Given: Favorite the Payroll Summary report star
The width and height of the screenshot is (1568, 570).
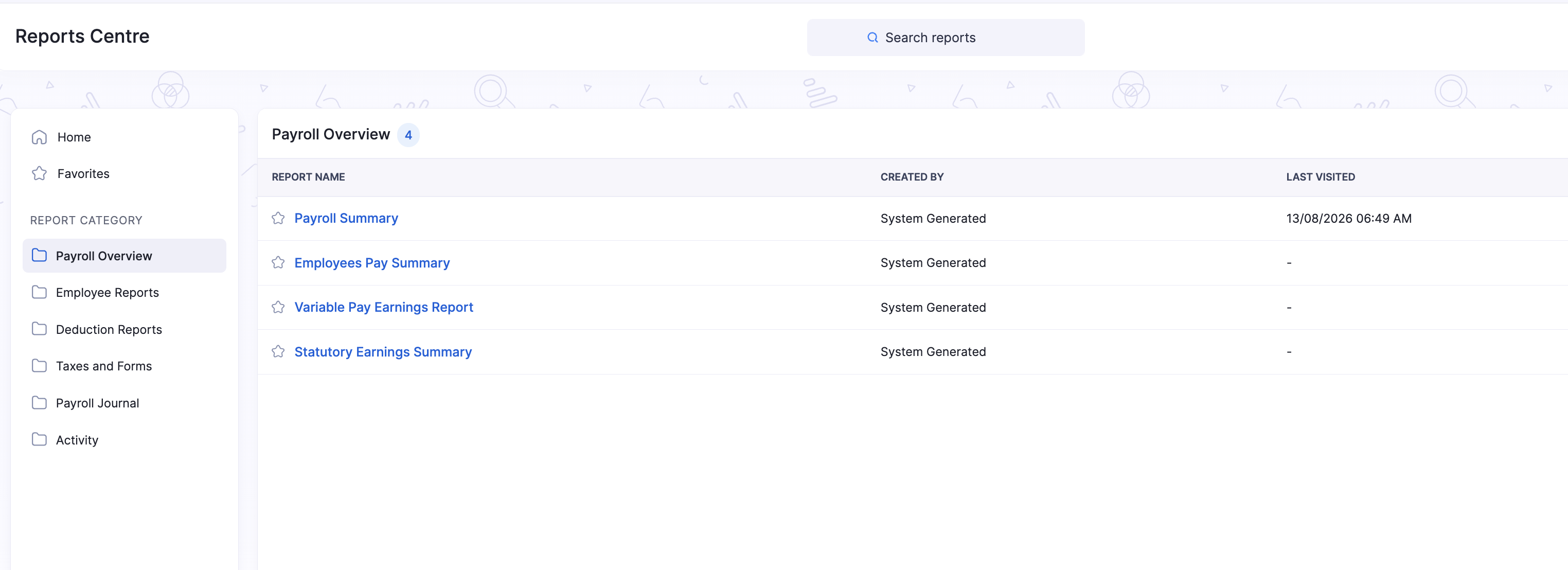Looking at the screenshot, I should click(278, 218).
